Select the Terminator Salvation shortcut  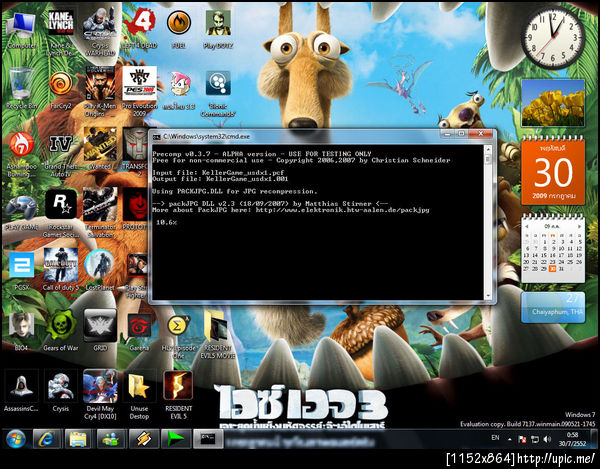(99, 213)
